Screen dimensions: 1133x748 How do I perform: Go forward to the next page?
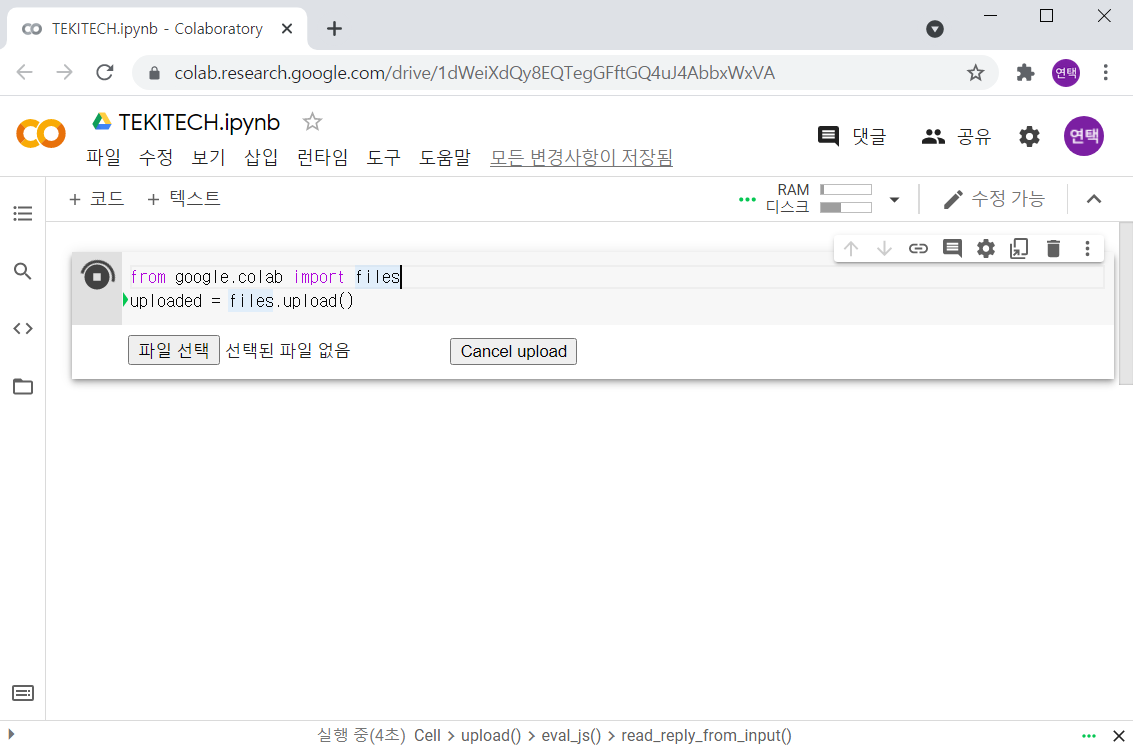(64, 72)
